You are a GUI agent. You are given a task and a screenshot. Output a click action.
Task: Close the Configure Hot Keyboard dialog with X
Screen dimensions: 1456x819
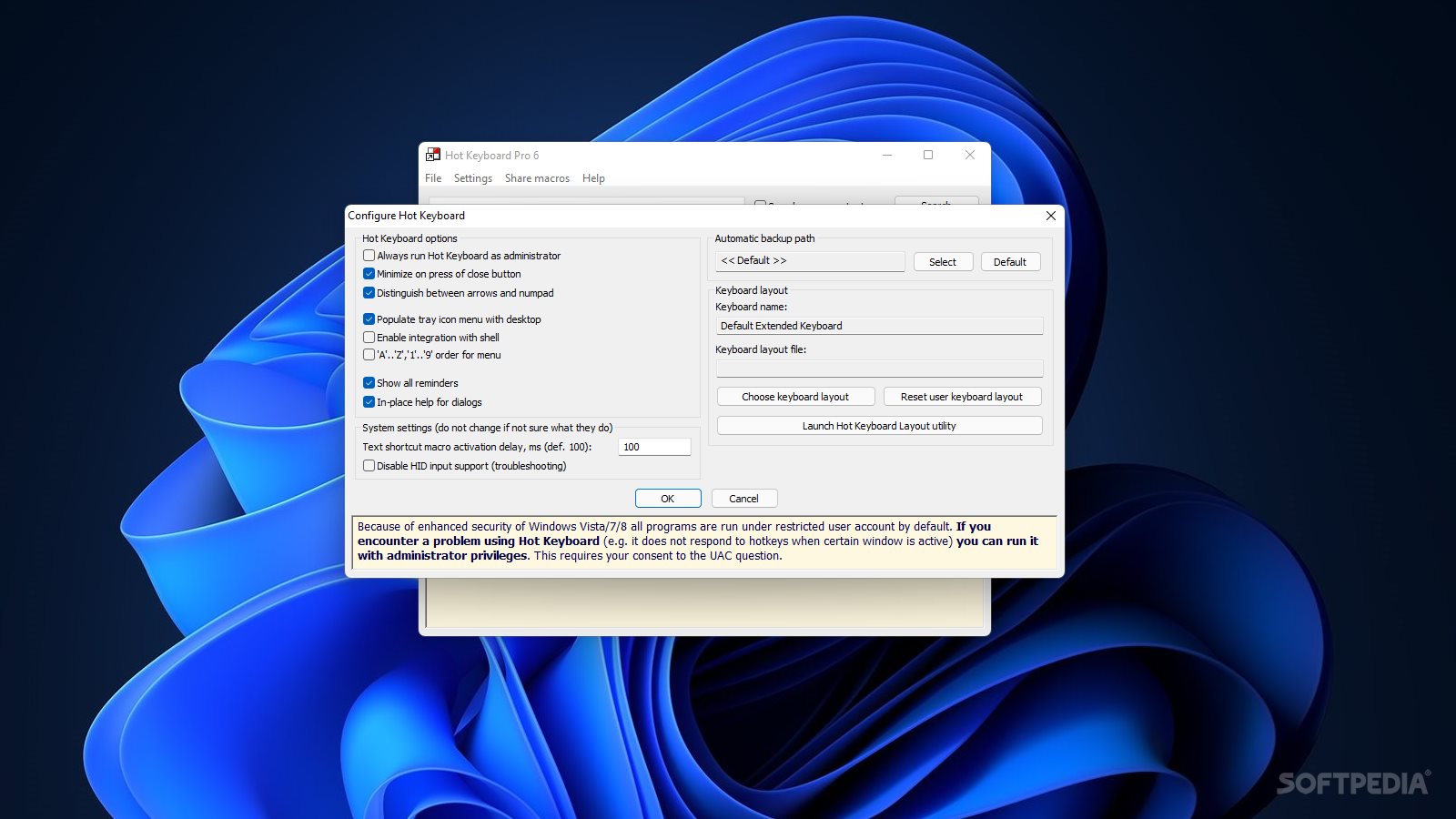(x=1050, y=216)
